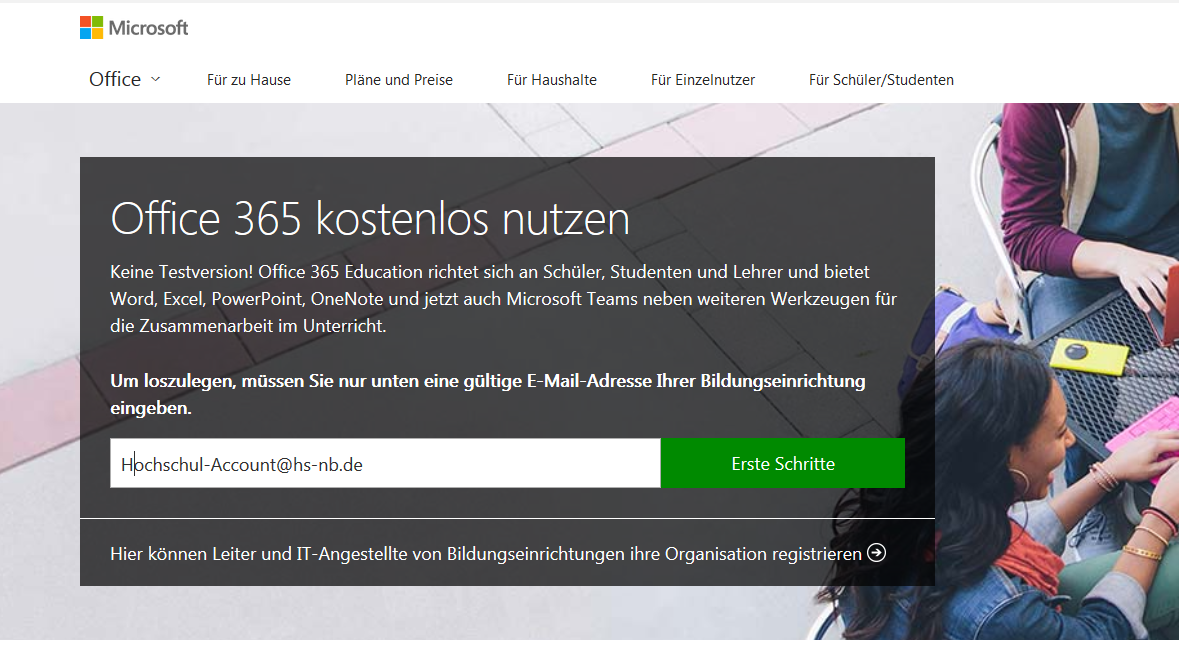Focus the Hochschul-Account email input field
This screenshot has width=1179, height=649.
385,463
